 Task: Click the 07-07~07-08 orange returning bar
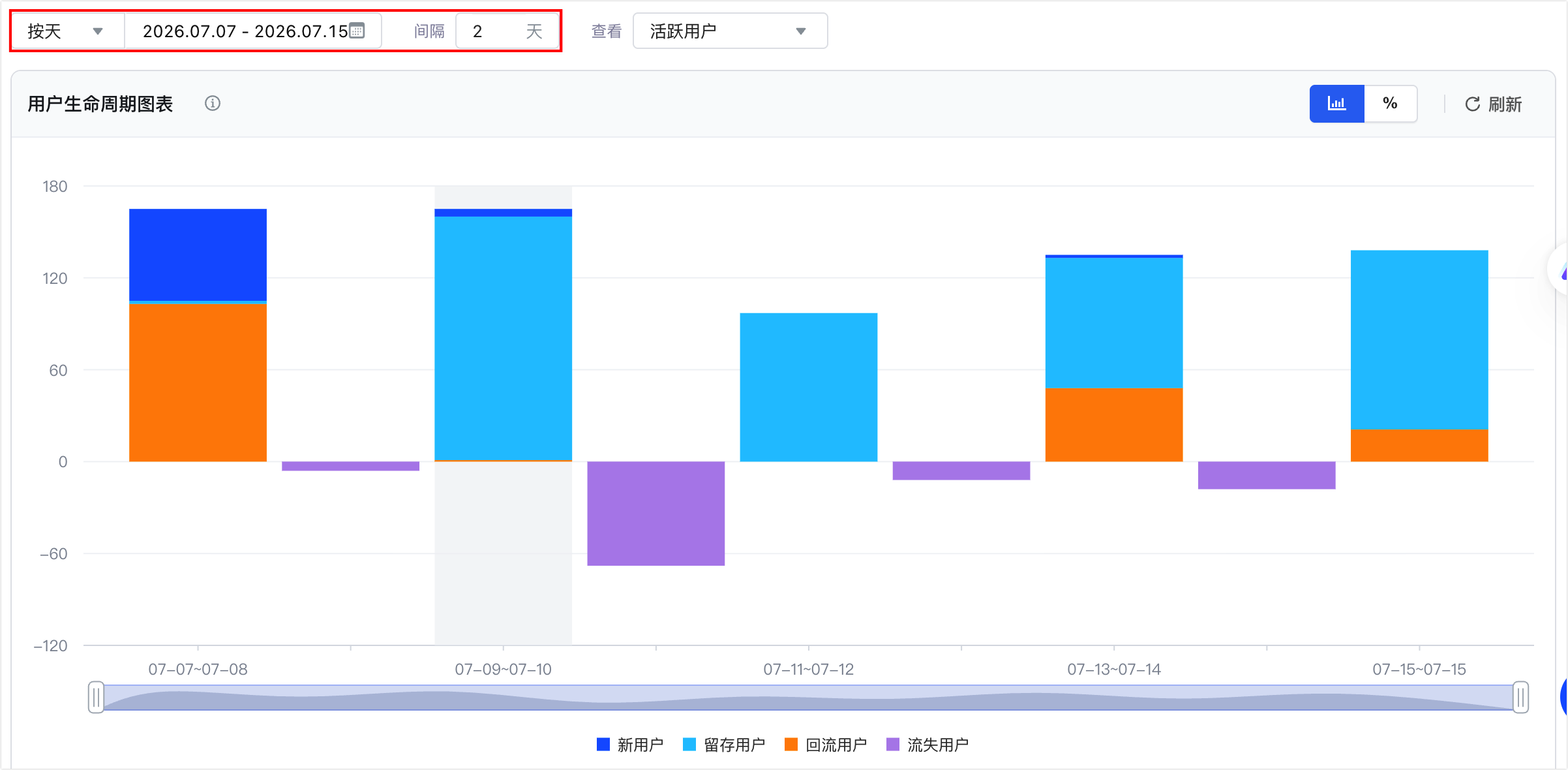(198, 382)
